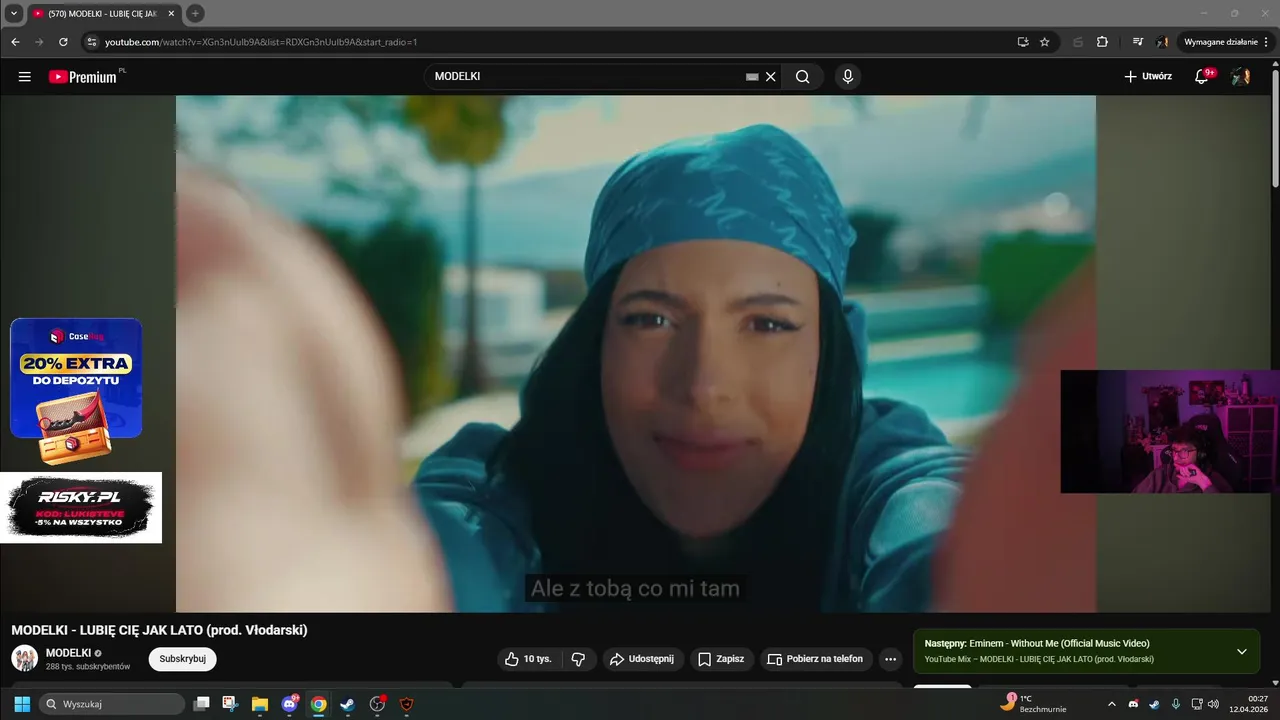Install app icon in address bar
This screenshot has height=720, width=1280.
pyautogui.click(x=1022, y=42)
